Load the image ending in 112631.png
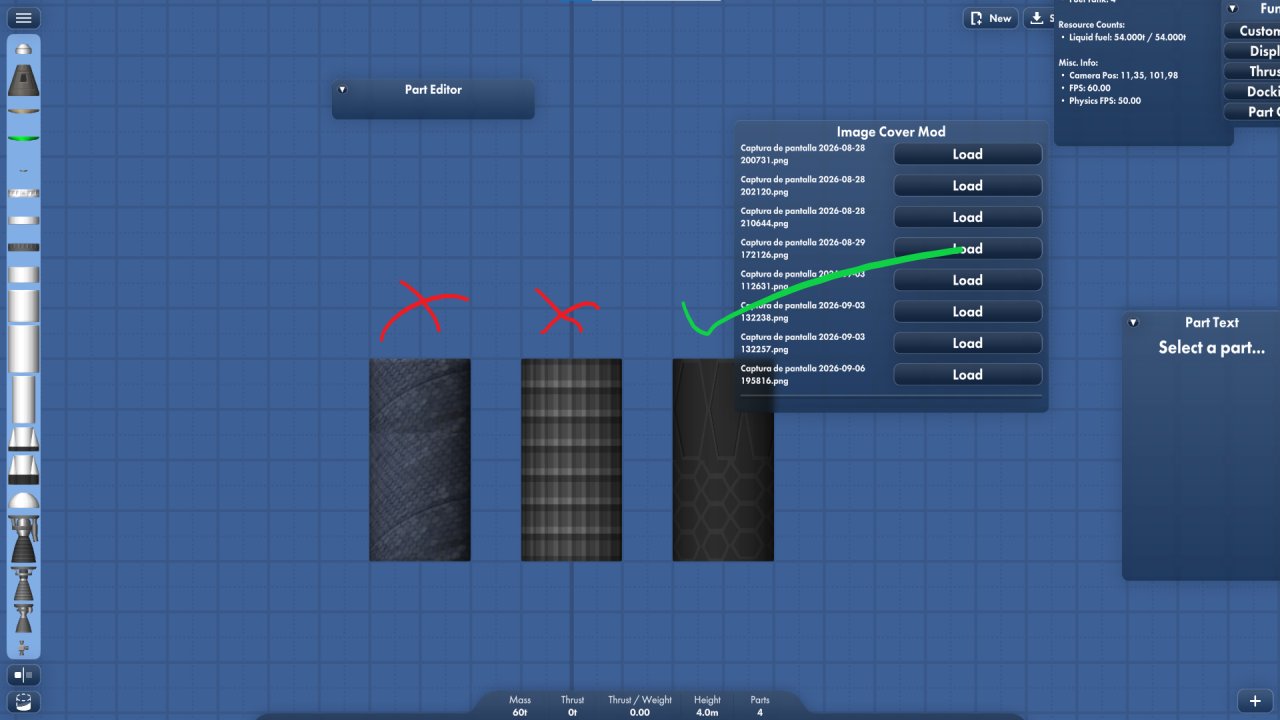1280x720 pixels. pyautogui.click(x=967, y=280)
